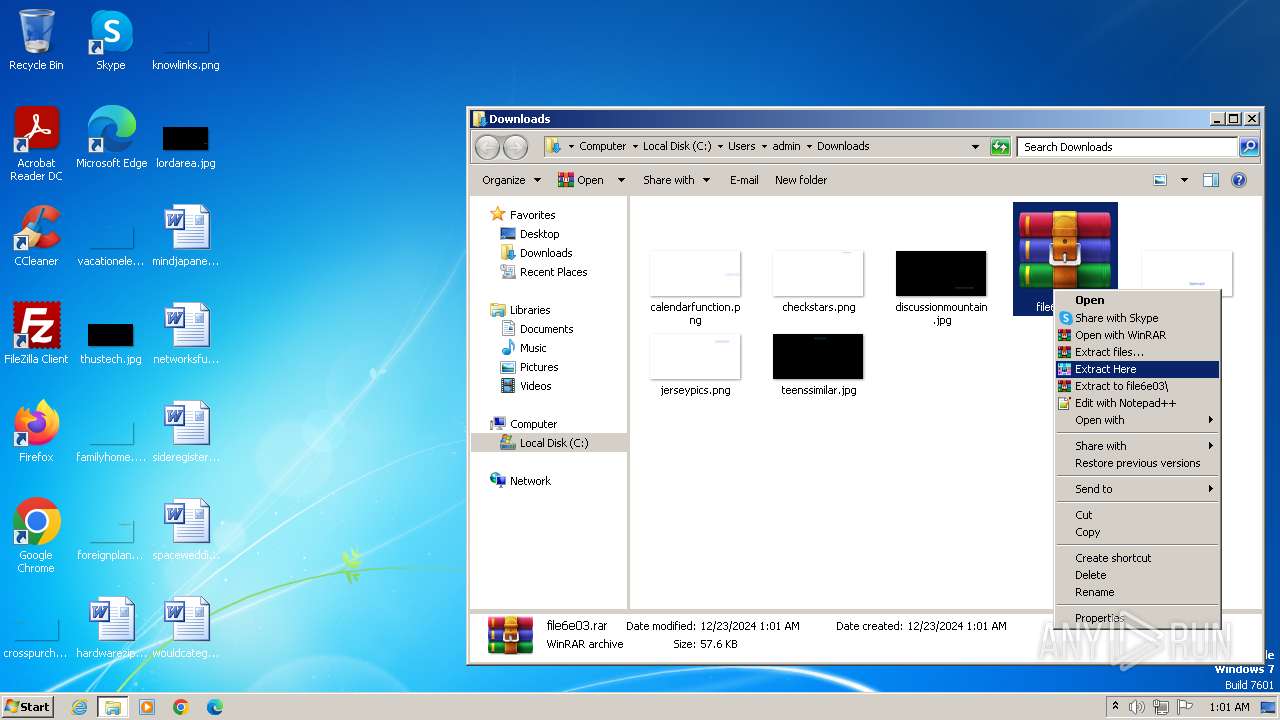Expand the Open button dropdown arrow
The height and width of the screenshot is (720, 1280).
[621, 180]
